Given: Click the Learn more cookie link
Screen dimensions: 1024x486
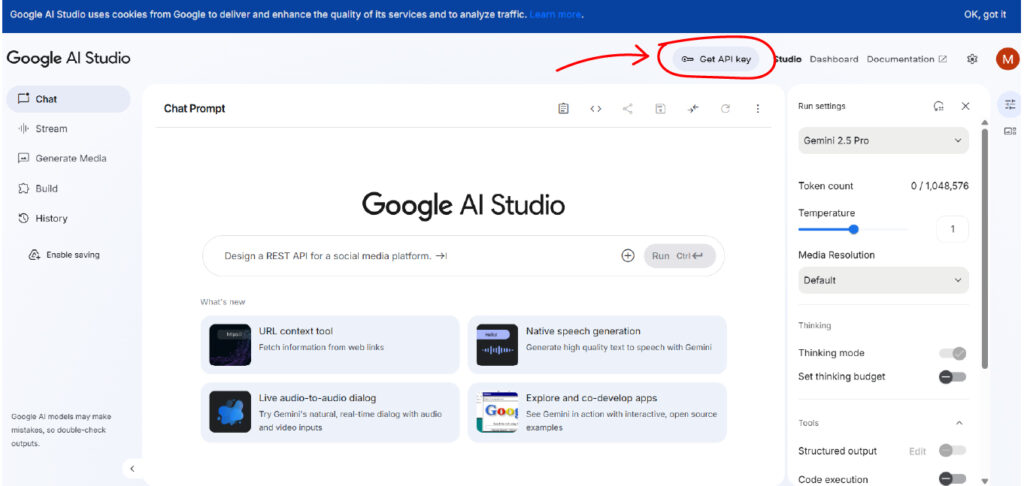Looking at the screenshot, I should [556, 15].
